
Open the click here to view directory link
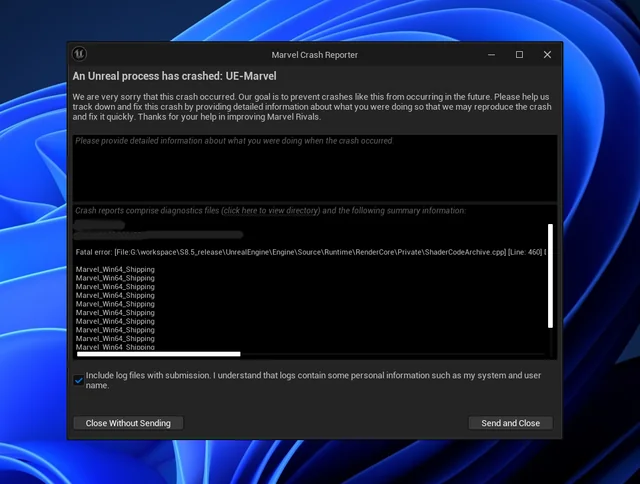(271, 211)
